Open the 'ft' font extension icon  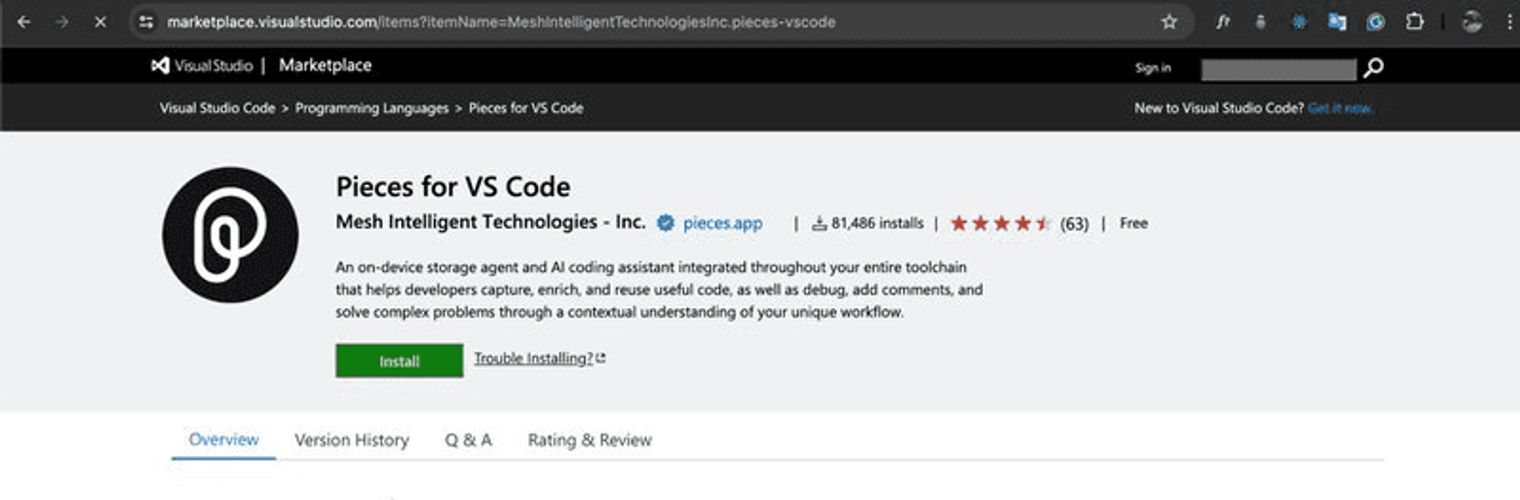pyautogui.click(x=1222, y=22)
